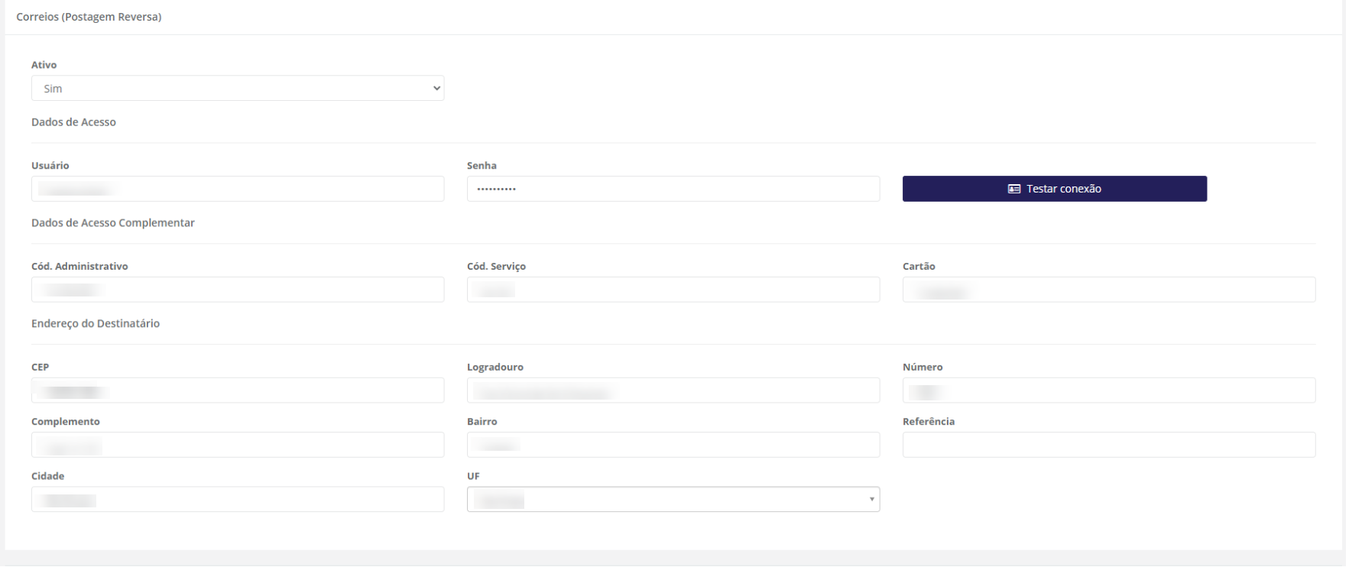The height and width of the screenshot is (567, 1349).
Task: Click the Endereço do Destinatário heading
Action: click(x=96, y=324)
